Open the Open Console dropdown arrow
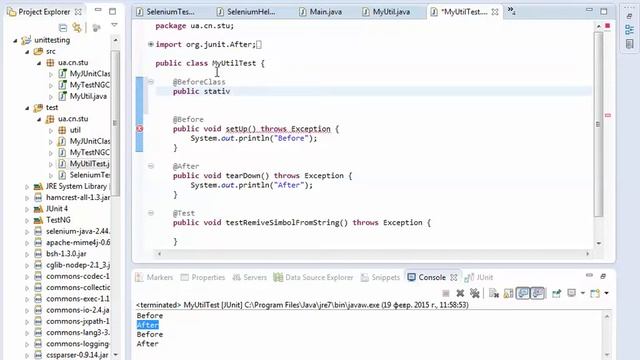This screenshot has height=360, width=640. tap(607, 293)
